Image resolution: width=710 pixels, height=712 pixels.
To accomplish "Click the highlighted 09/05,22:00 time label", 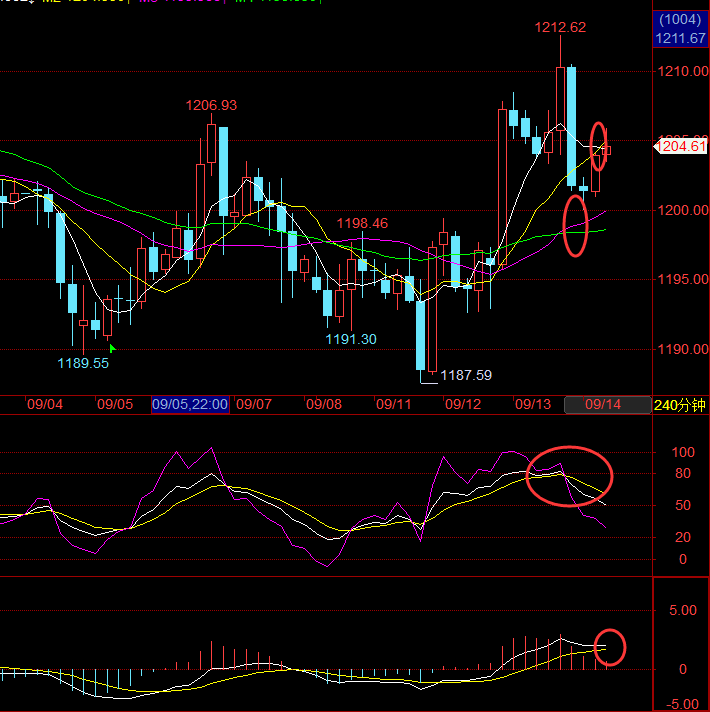I will point(190,404).
